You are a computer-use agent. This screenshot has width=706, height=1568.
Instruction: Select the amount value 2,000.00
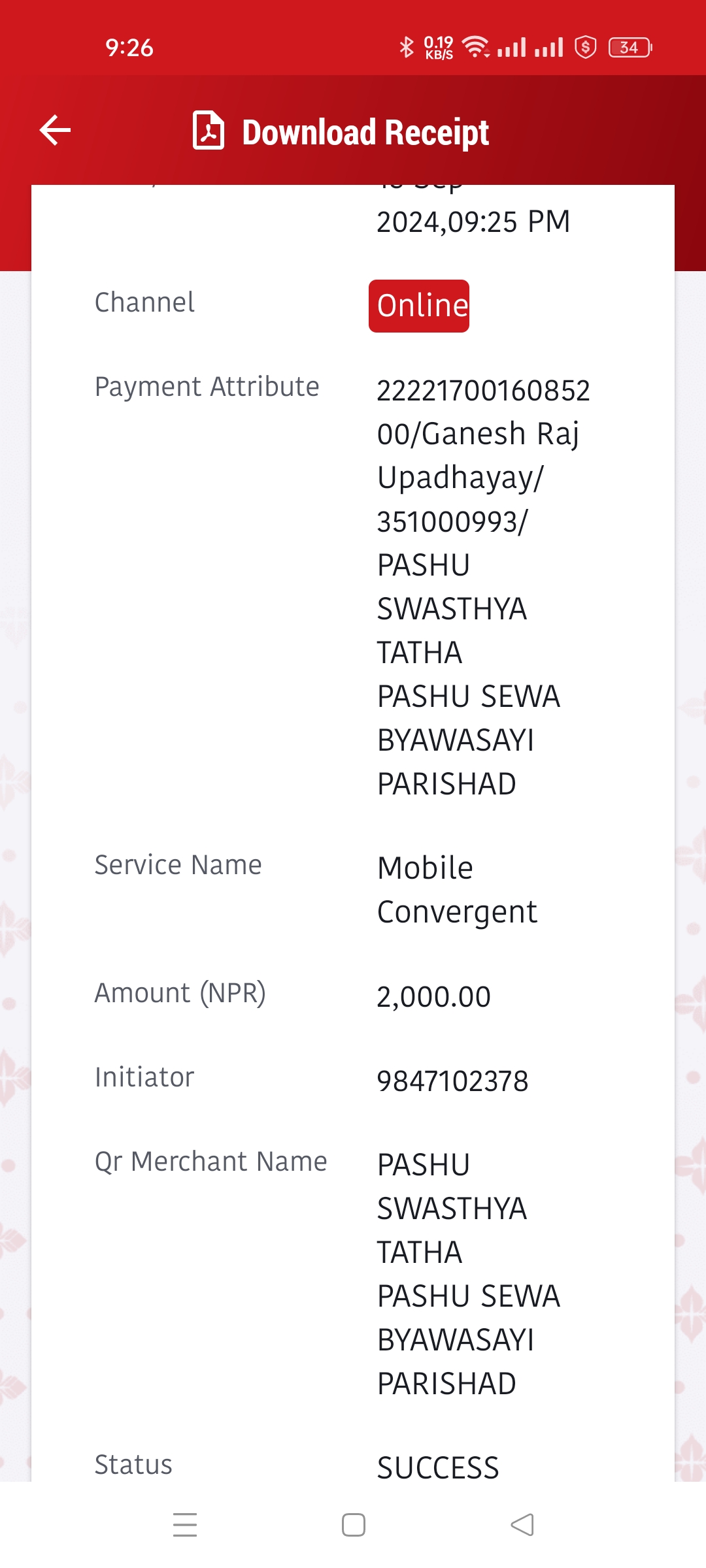pos(433,997)
